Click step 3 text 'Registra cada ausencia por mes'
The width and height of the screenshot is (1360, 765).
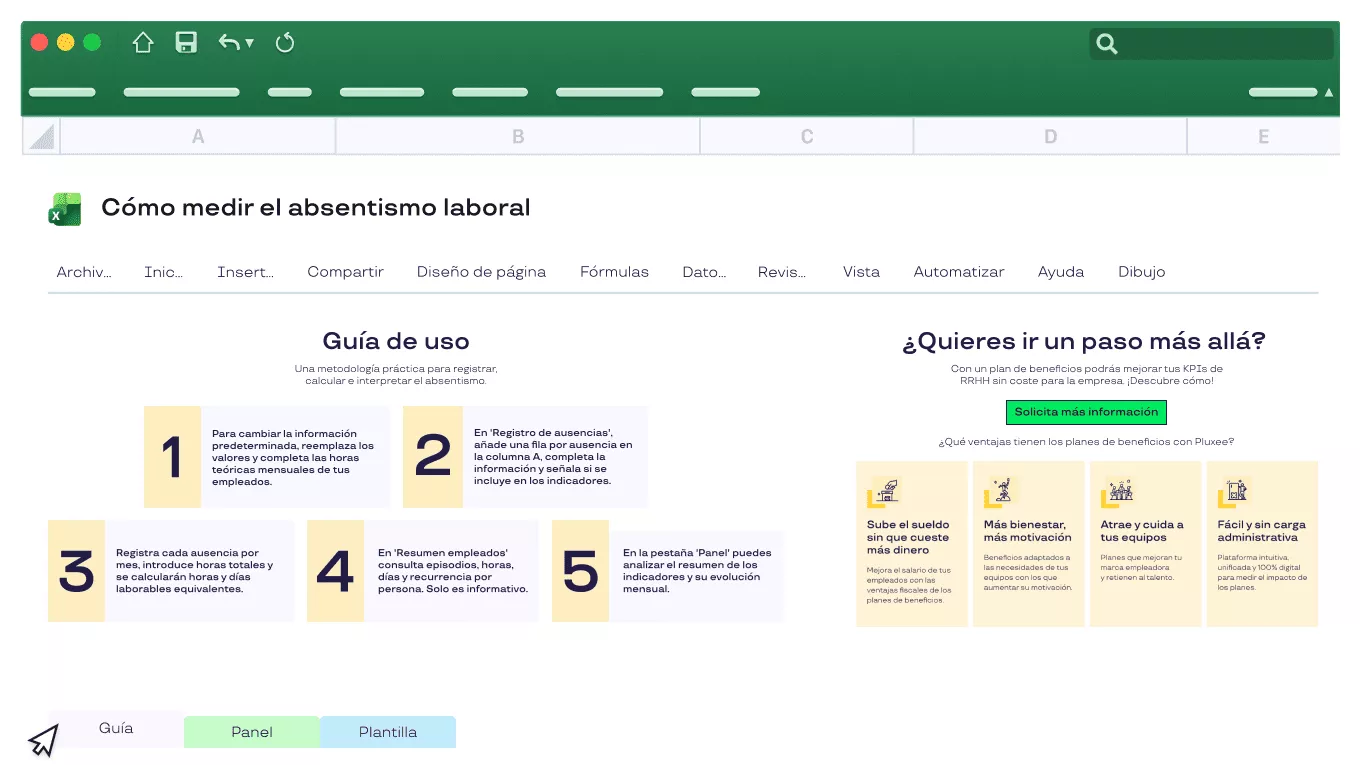195,571
